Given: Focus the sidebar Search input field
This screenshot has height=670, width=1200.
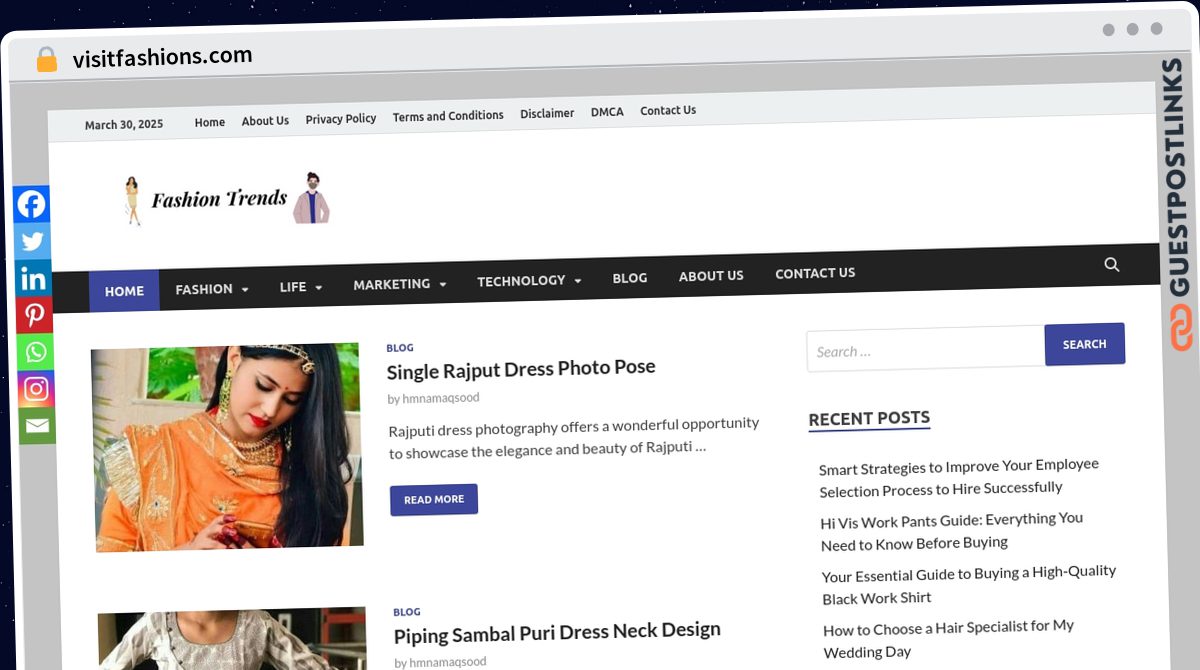Looking at the screenshot, I should point(926,350).
